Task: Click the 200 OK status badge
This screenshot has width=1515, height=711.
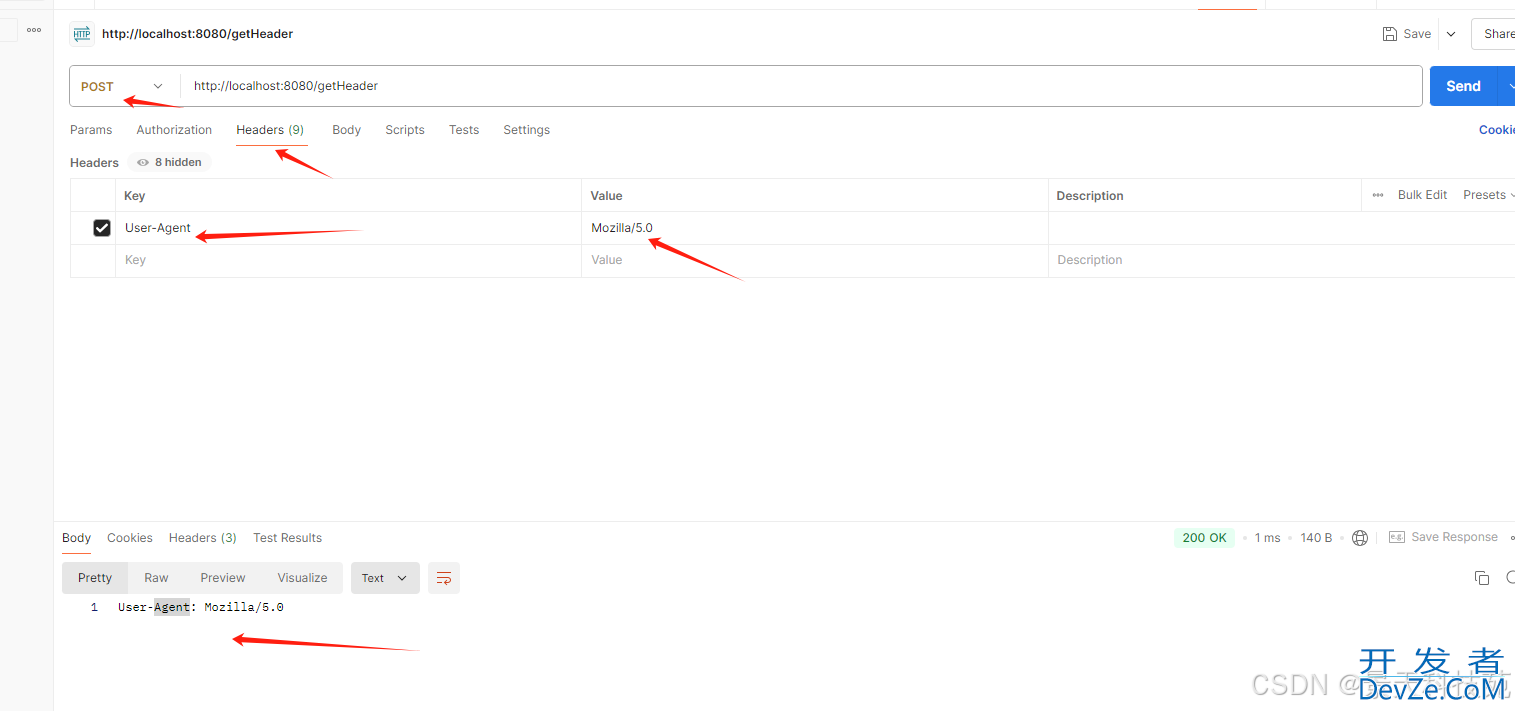Action: 1204,538
